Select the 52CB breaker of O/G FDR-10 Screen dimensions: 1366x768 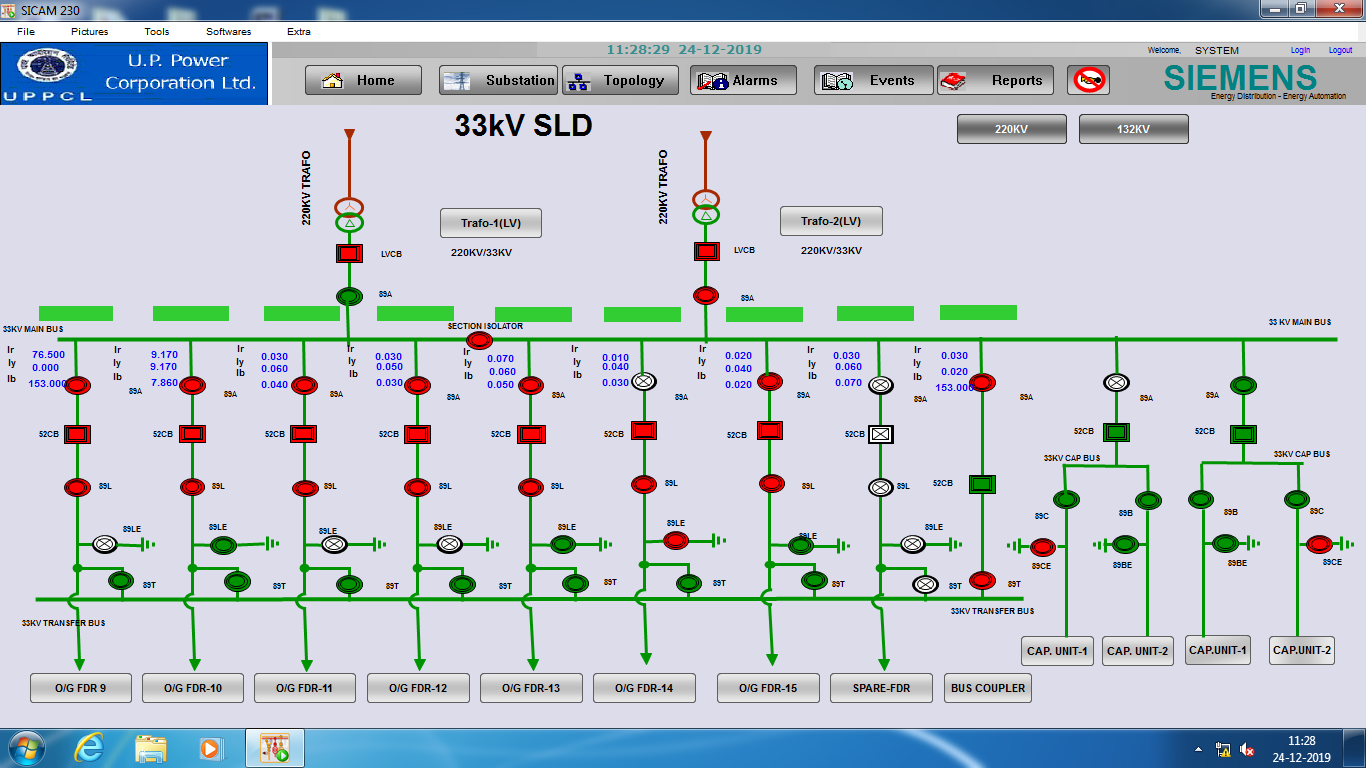pyautogui.click(x=192, y=435)
